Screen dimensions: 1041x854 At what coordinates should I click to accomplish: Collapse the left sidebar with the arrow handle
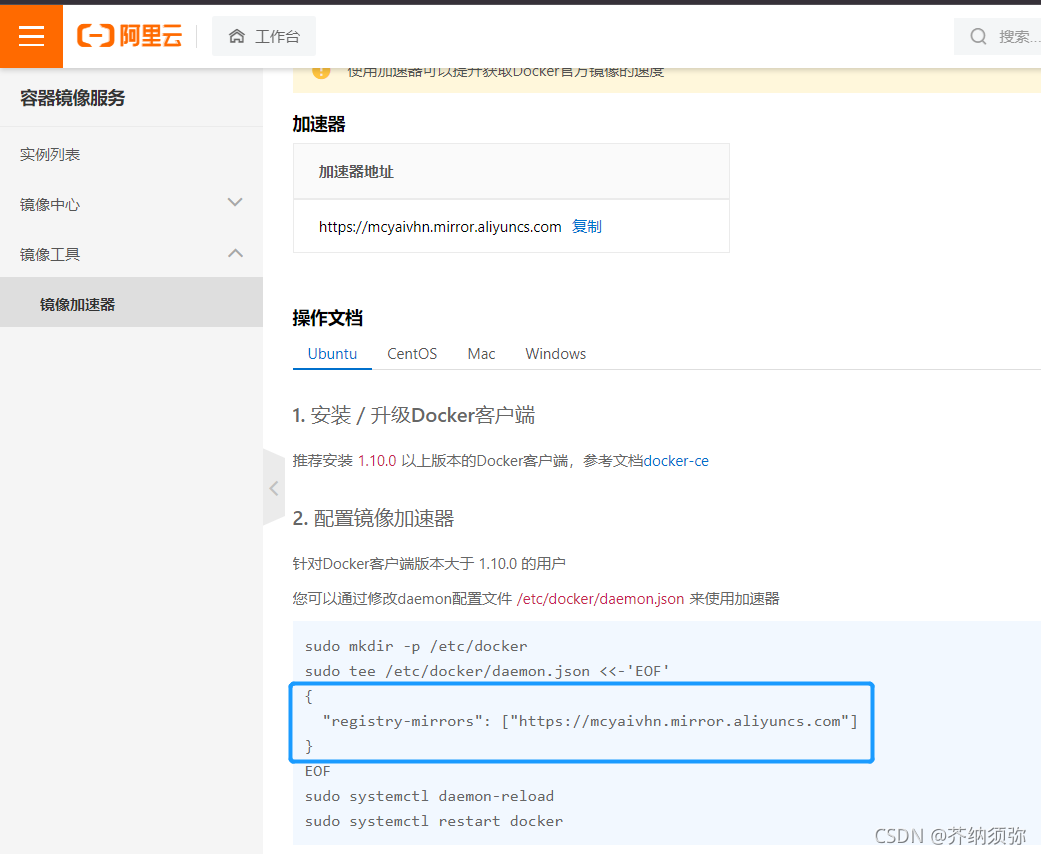(x=273, y=488)
